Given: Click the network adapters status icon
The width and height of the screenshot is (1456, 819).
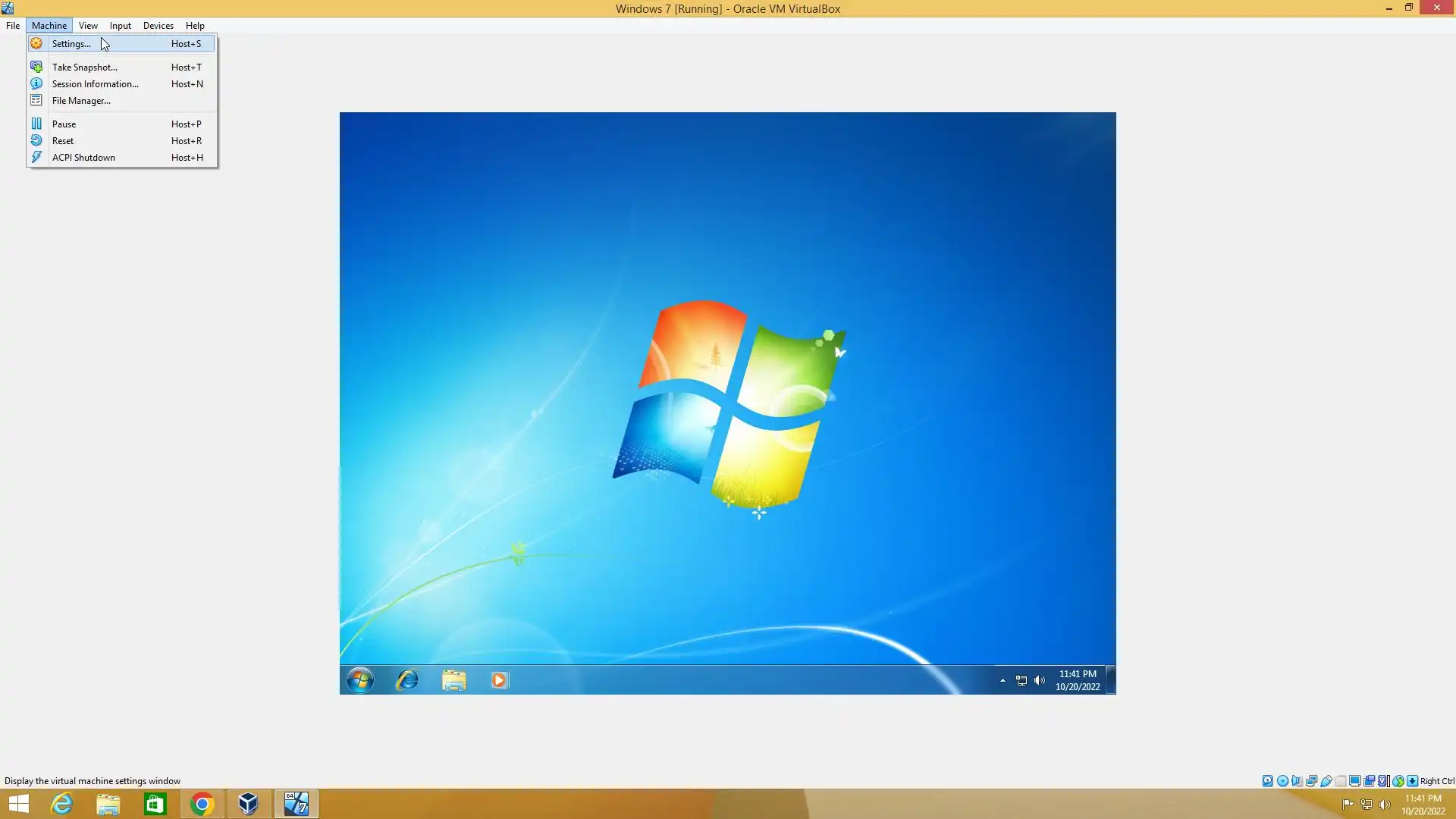Looking at the screenshot, I should click(x=1311, y=781).
